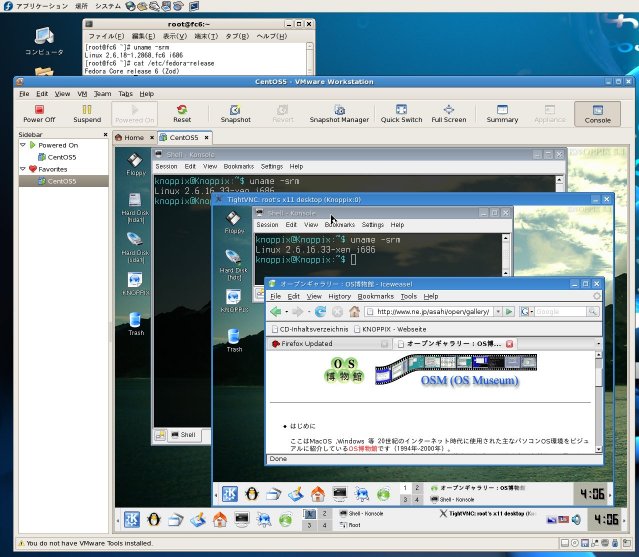Open Iceweasel History menu
639x557 pixels.
coord(339,296)
